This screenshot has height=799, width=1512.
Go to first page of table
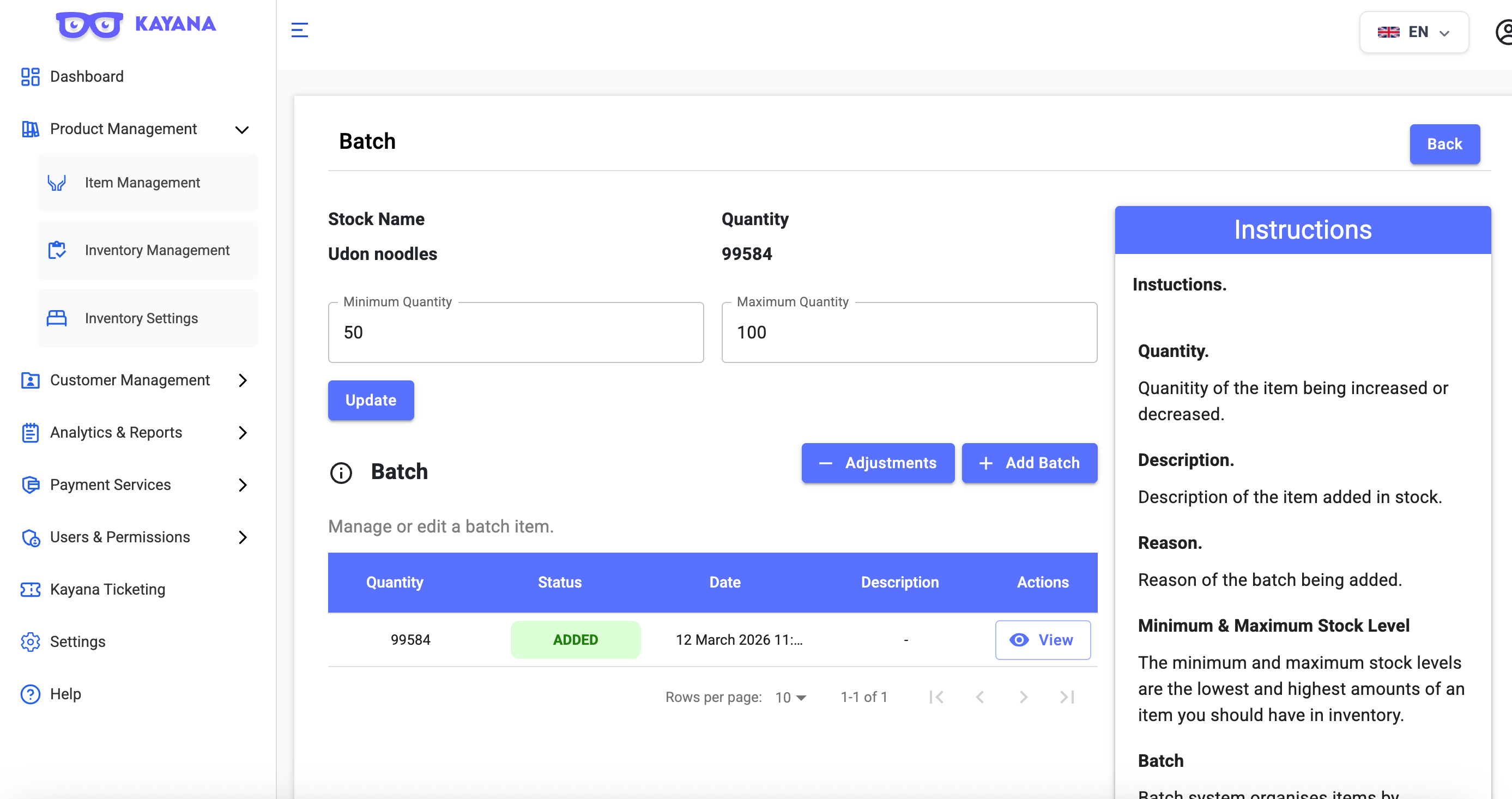click(936, 697)
